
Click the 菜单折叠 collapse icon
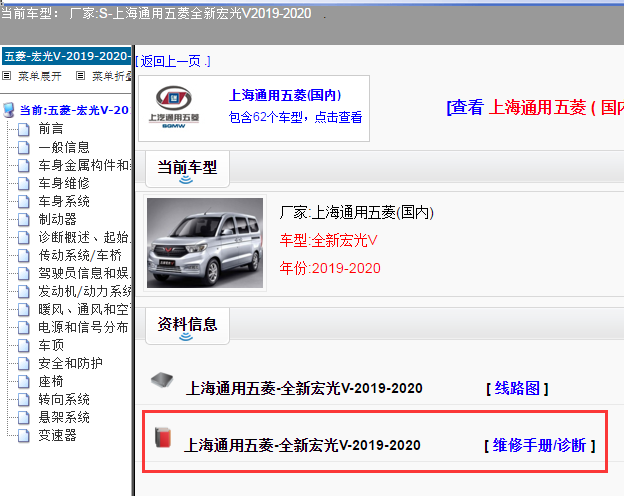pos(80,76)
